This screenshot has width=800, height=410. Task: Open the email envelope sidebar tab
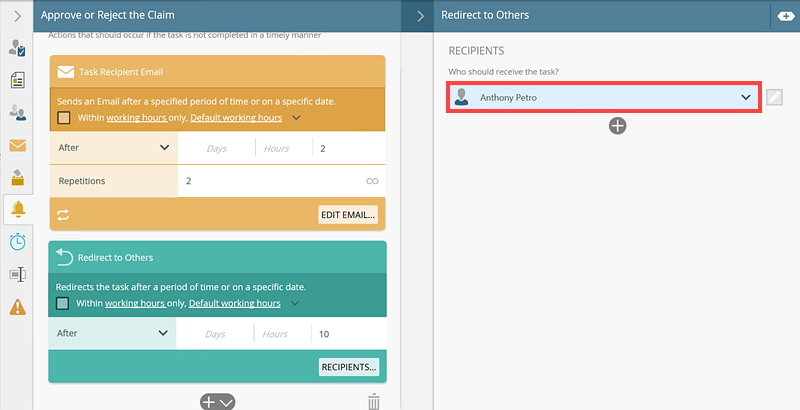[x=17, y=145]
